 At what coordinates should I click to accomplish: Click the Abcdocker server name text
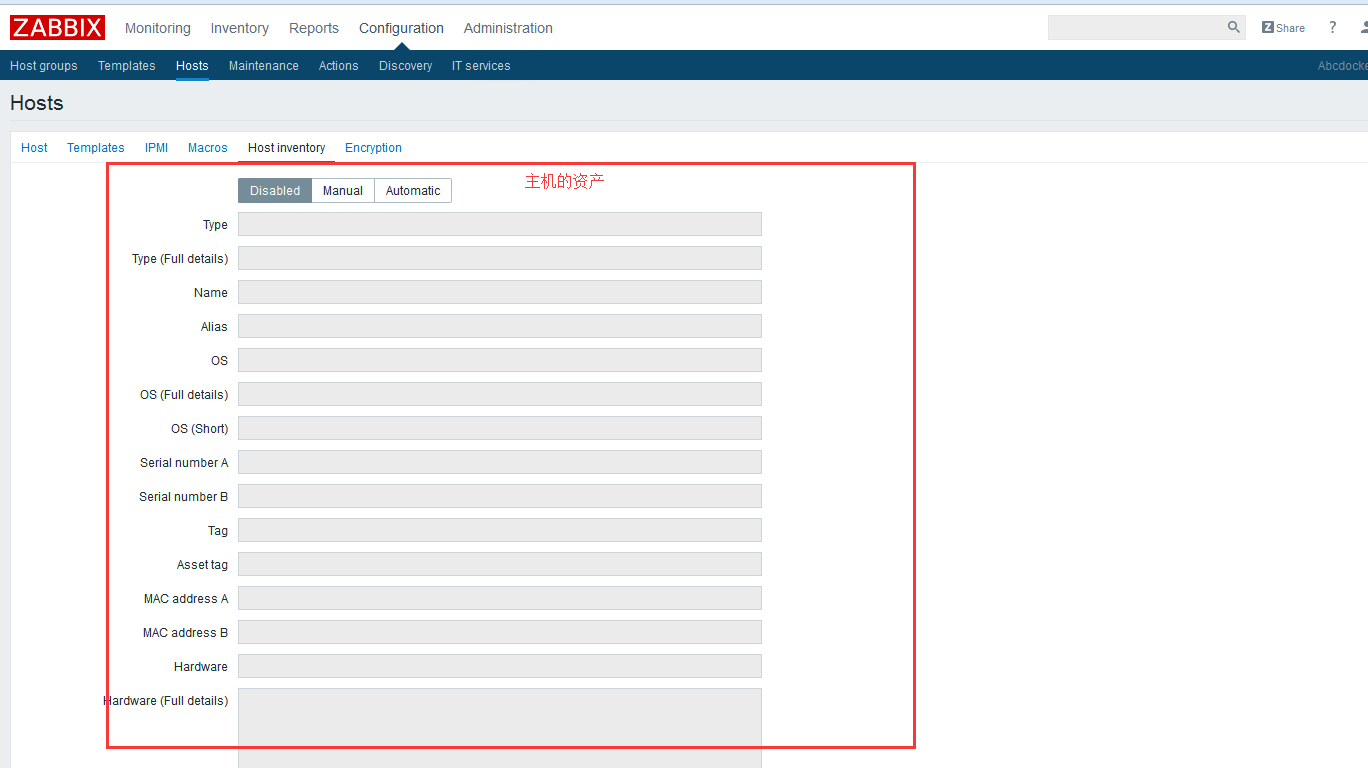[x=1343, y=66]
